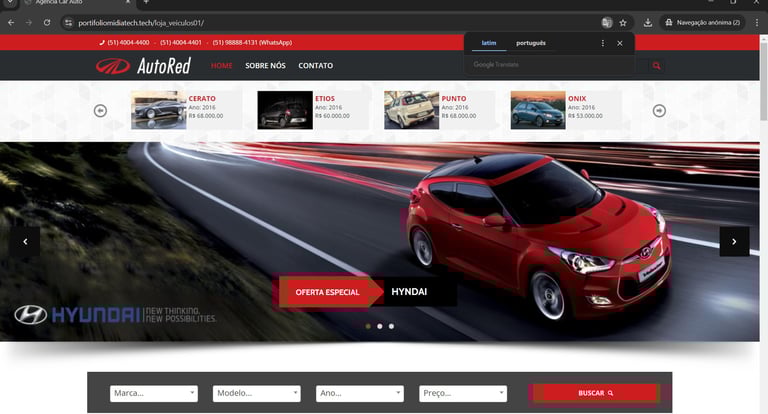Bookmark this page with the star icon
Image resolution: width=768 pixels, height=414 pixels.
[623, 23]
